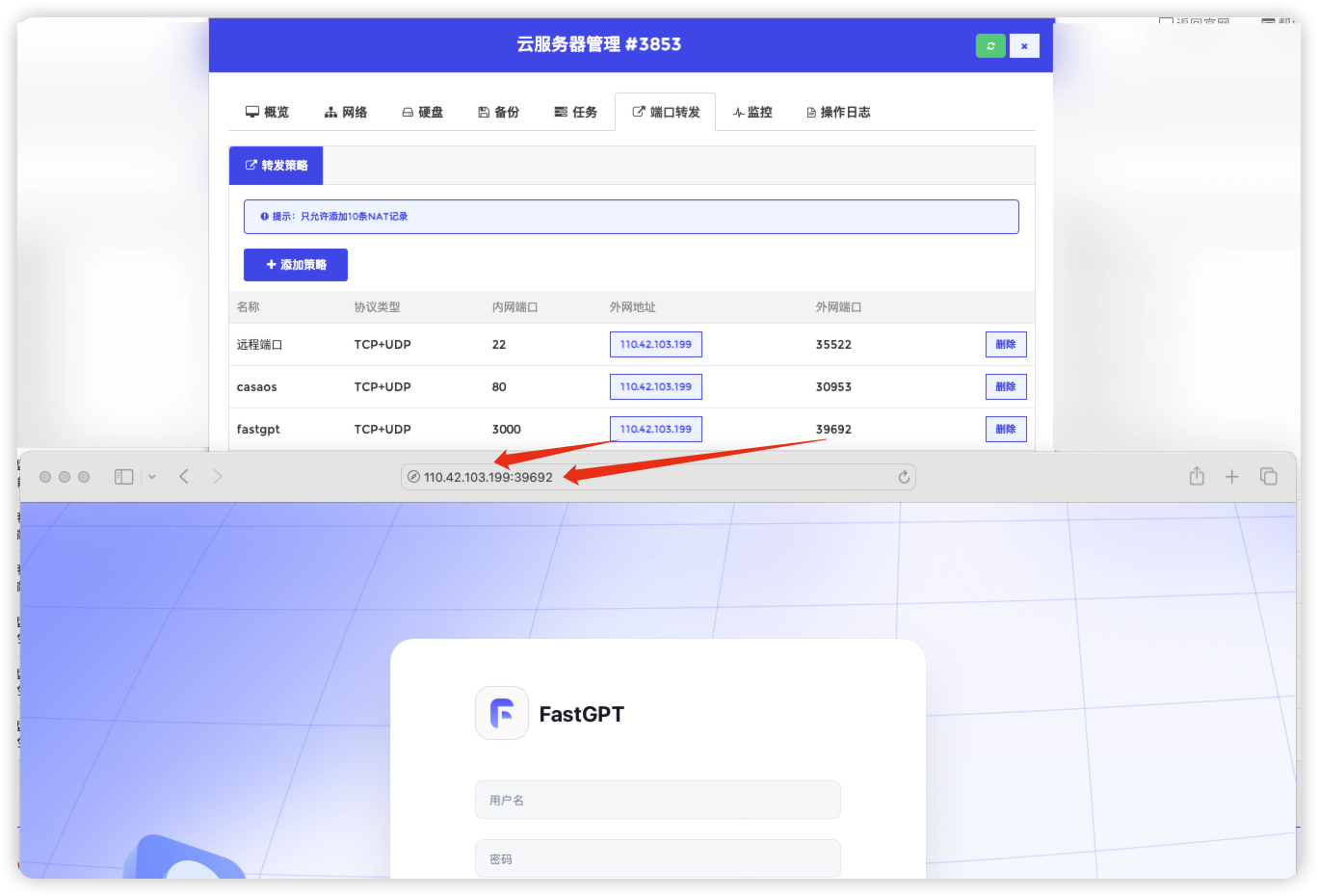
Task: Click the IP address in 远程端口 row
Action: click(x=656, y=344)
